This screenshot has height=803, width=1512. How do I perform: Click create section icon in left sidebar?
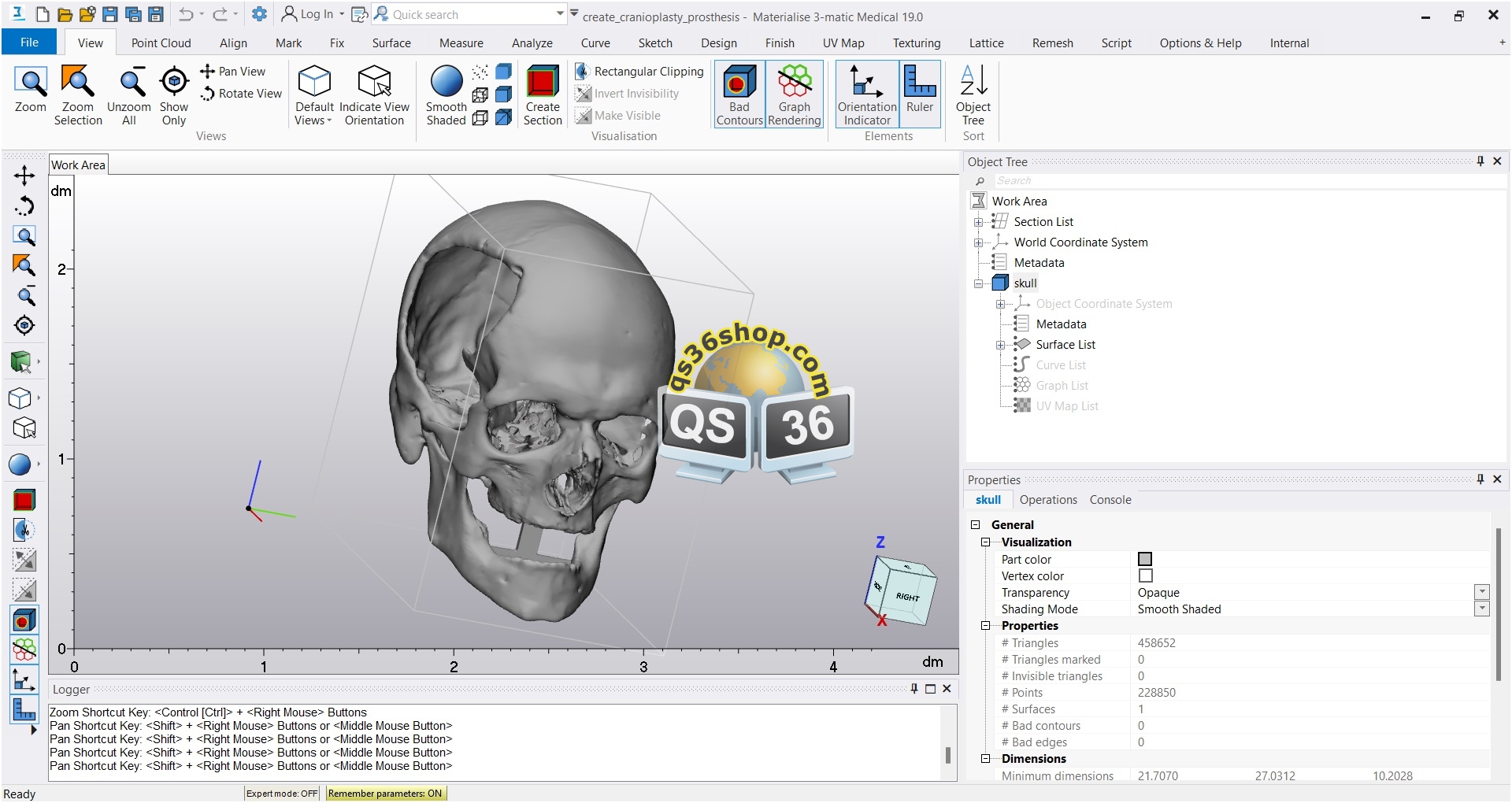(x=24, y=500)
